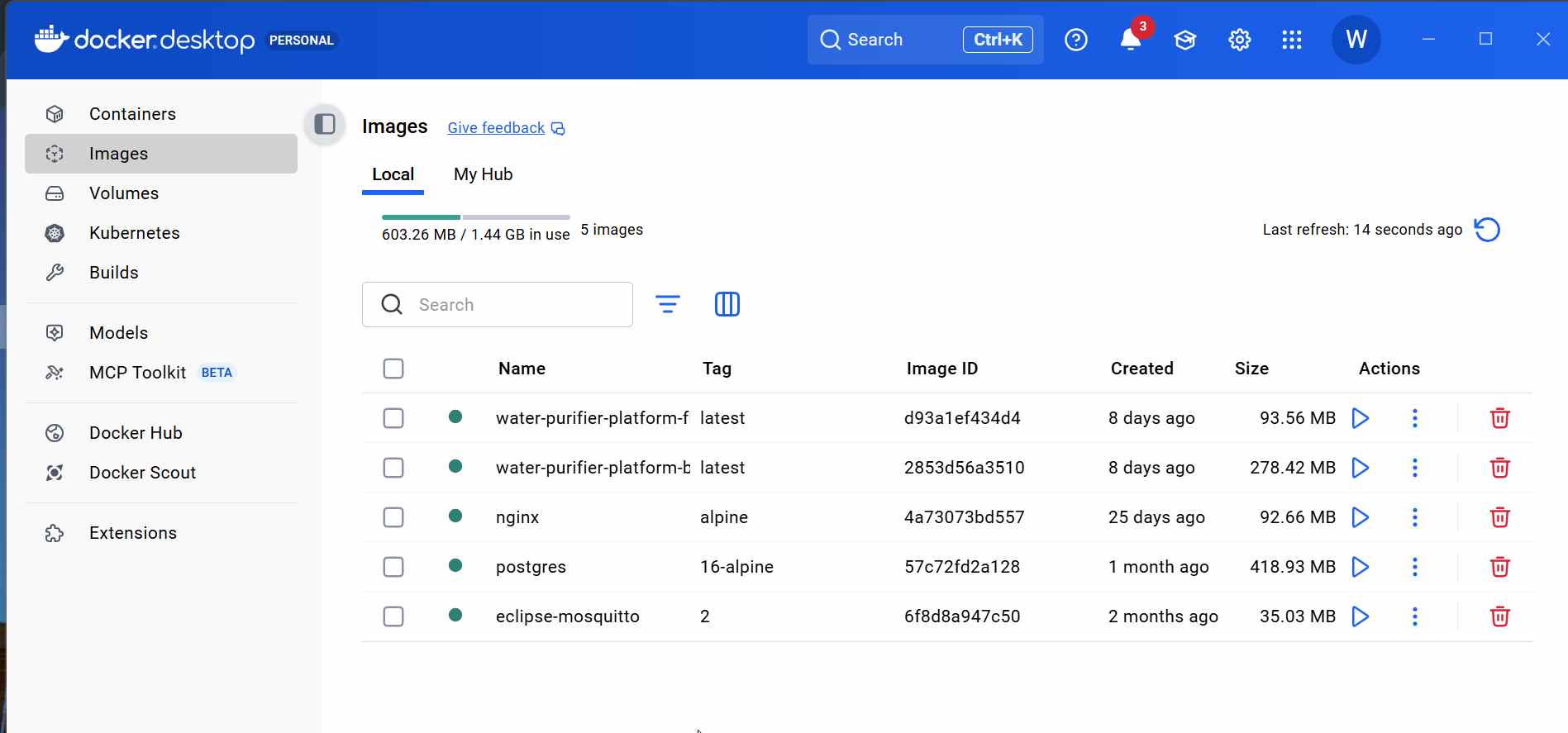This screenshot has width=1568, height=733.
Task: Open more actions for water-purifier-platform-f
Action: pos(1415,418)
